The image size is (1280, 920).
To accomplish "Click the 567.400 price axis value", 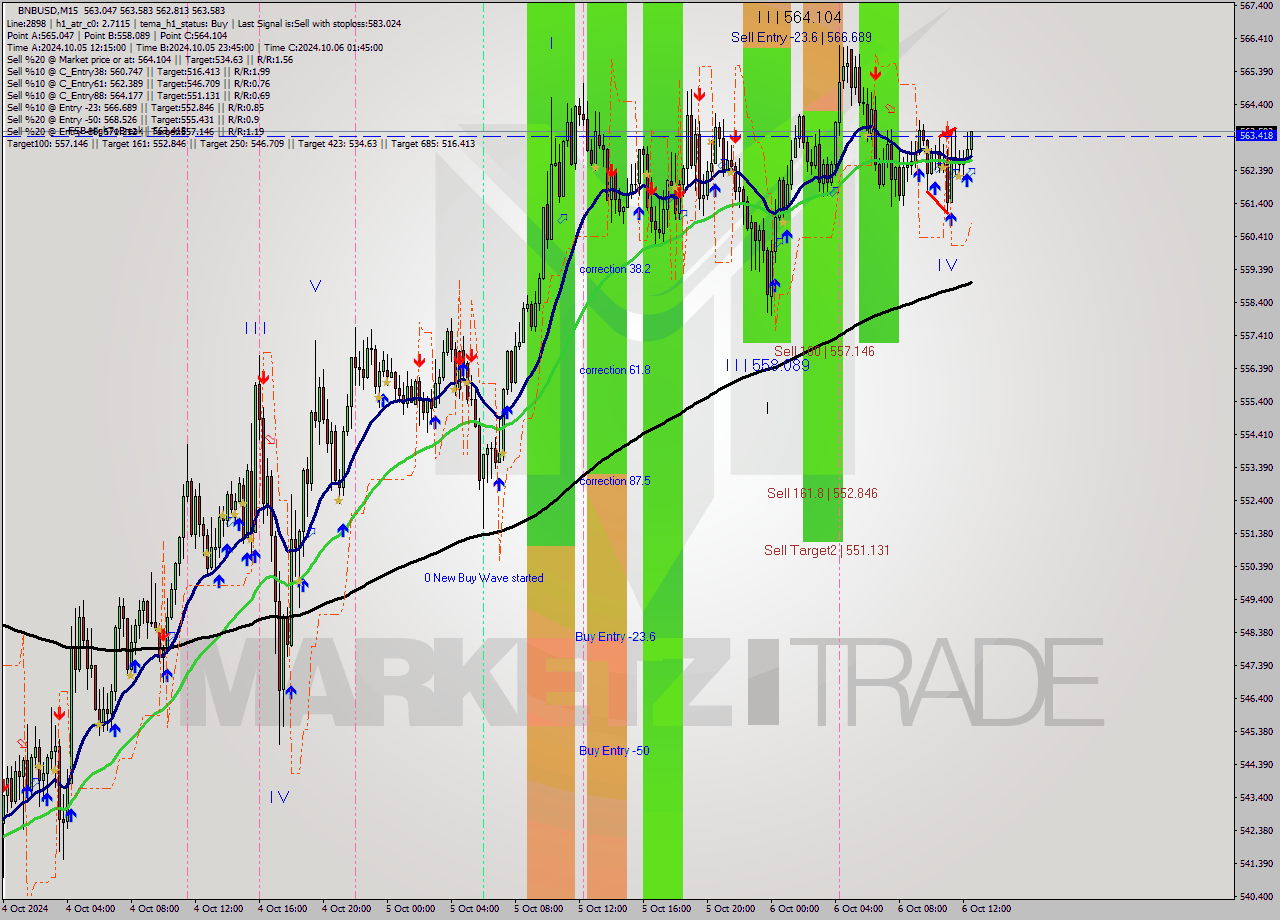I will point(1256,6).
